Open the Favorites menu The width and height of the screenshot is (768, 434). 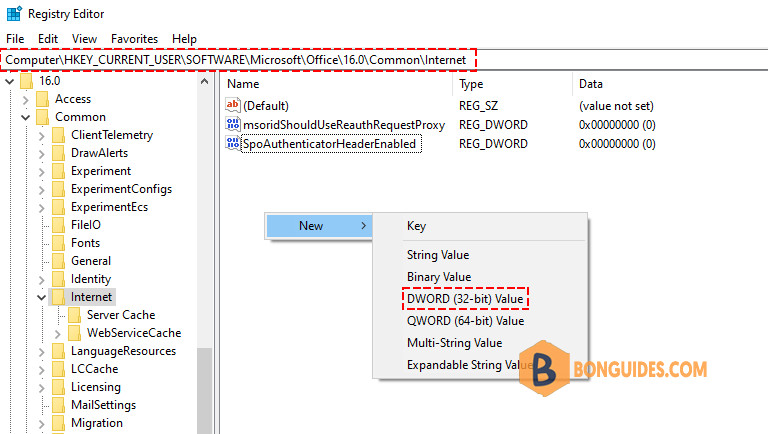135,39
